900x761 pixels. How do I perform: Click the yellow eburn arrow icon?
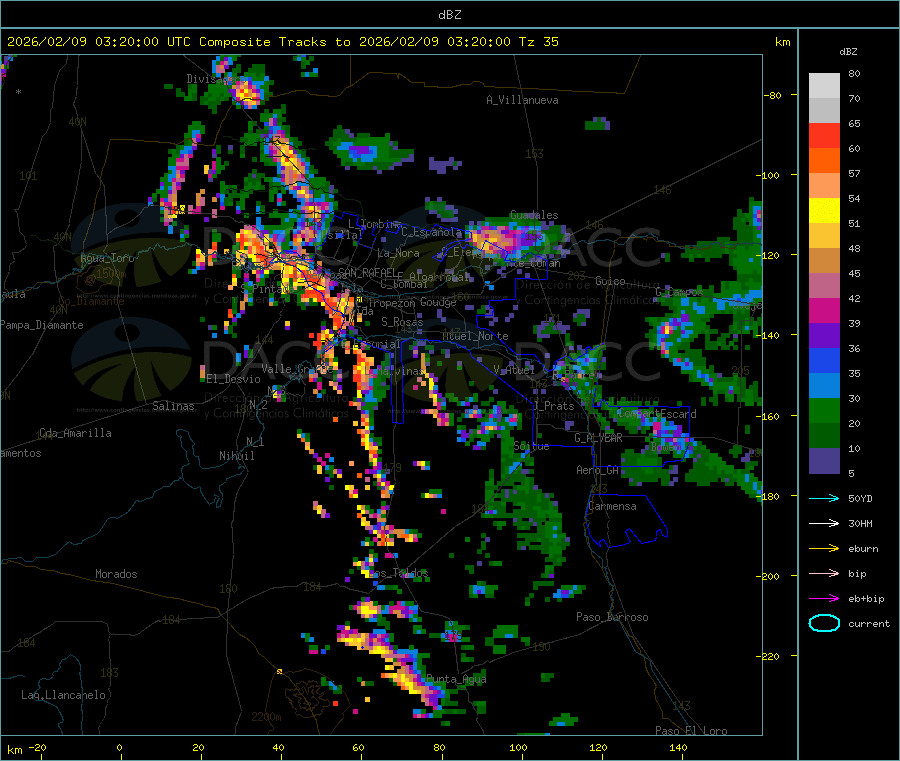824,549
